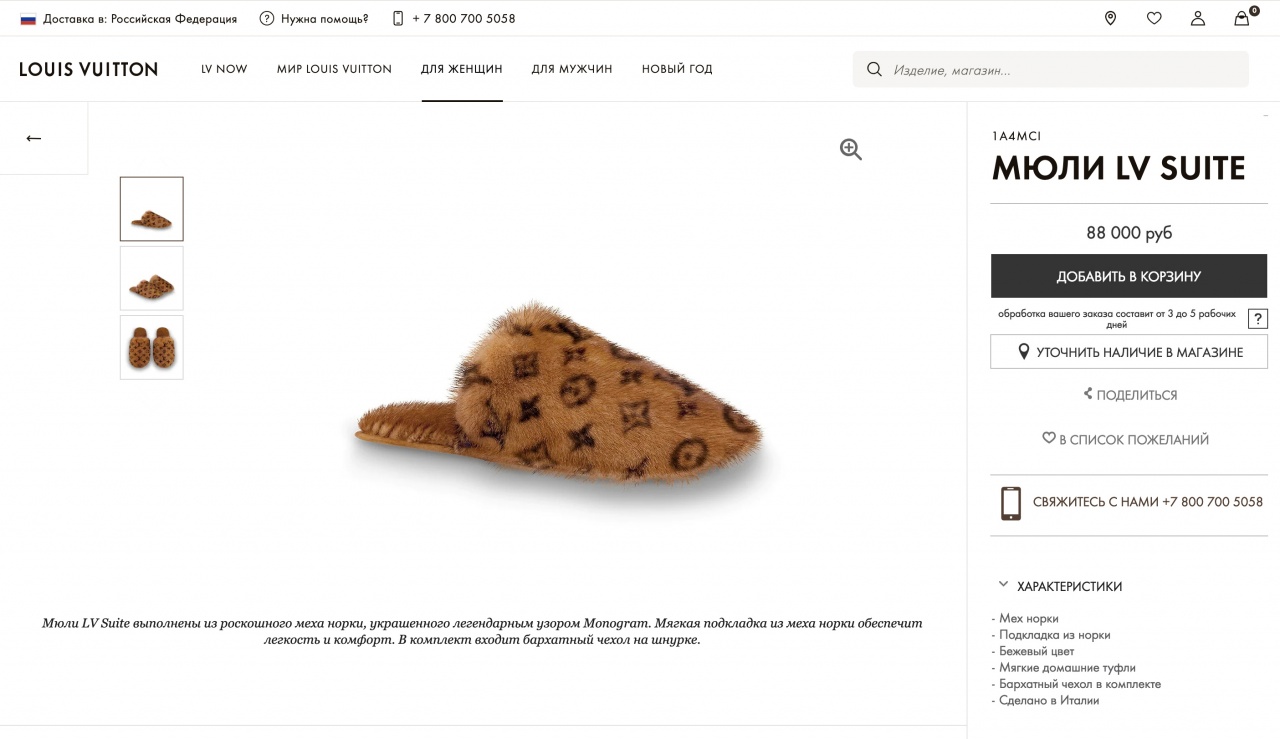Select the second slipper thumbnail
This screenshot has width=1280, height=739.
(152, 278)
